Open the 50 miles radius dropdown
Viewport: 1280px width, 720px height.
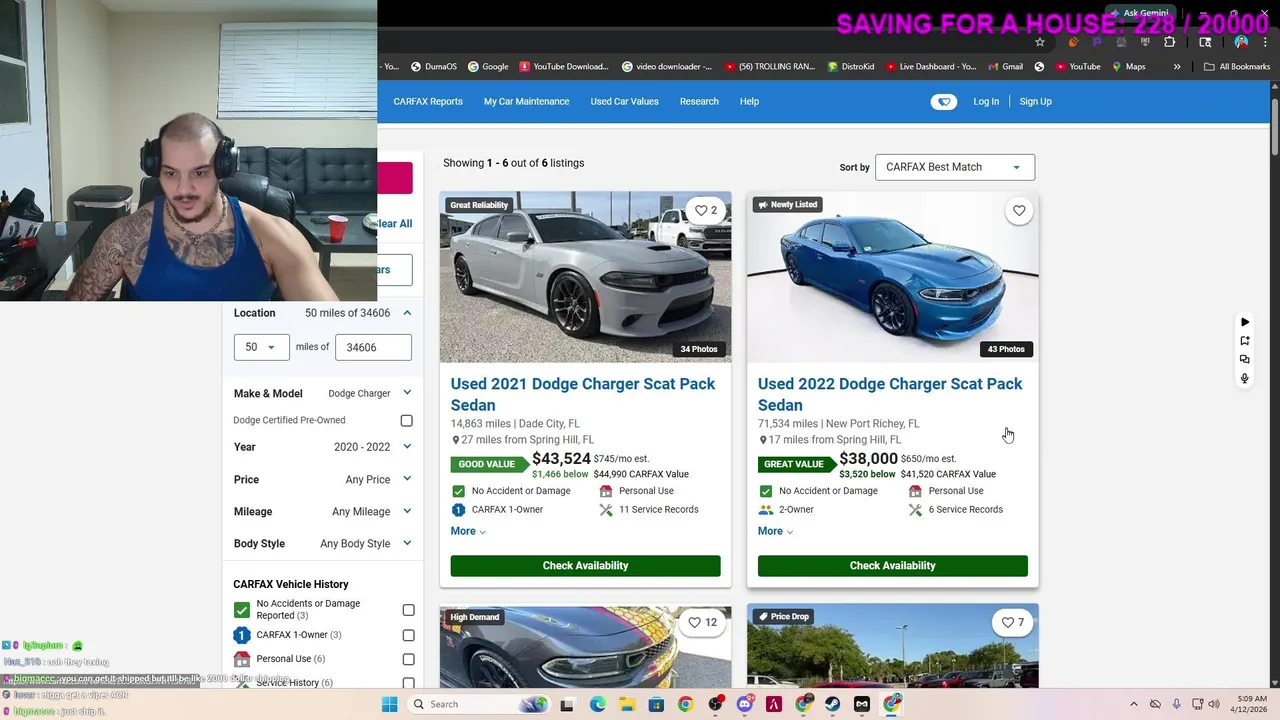261,347
